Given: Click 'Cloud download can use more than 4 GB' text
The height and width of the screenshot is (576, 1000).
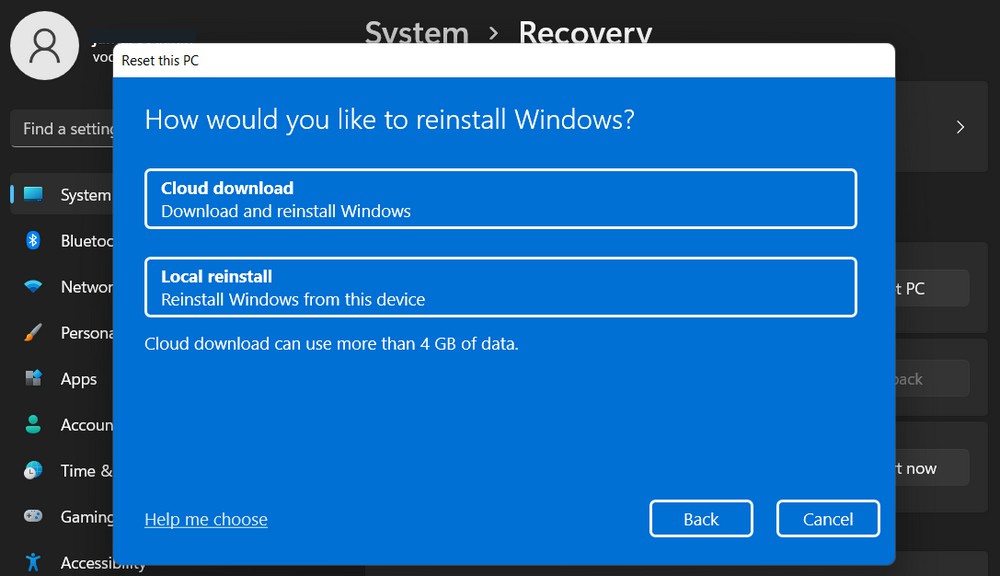Looking at the screenshot, I should [332, 344].
